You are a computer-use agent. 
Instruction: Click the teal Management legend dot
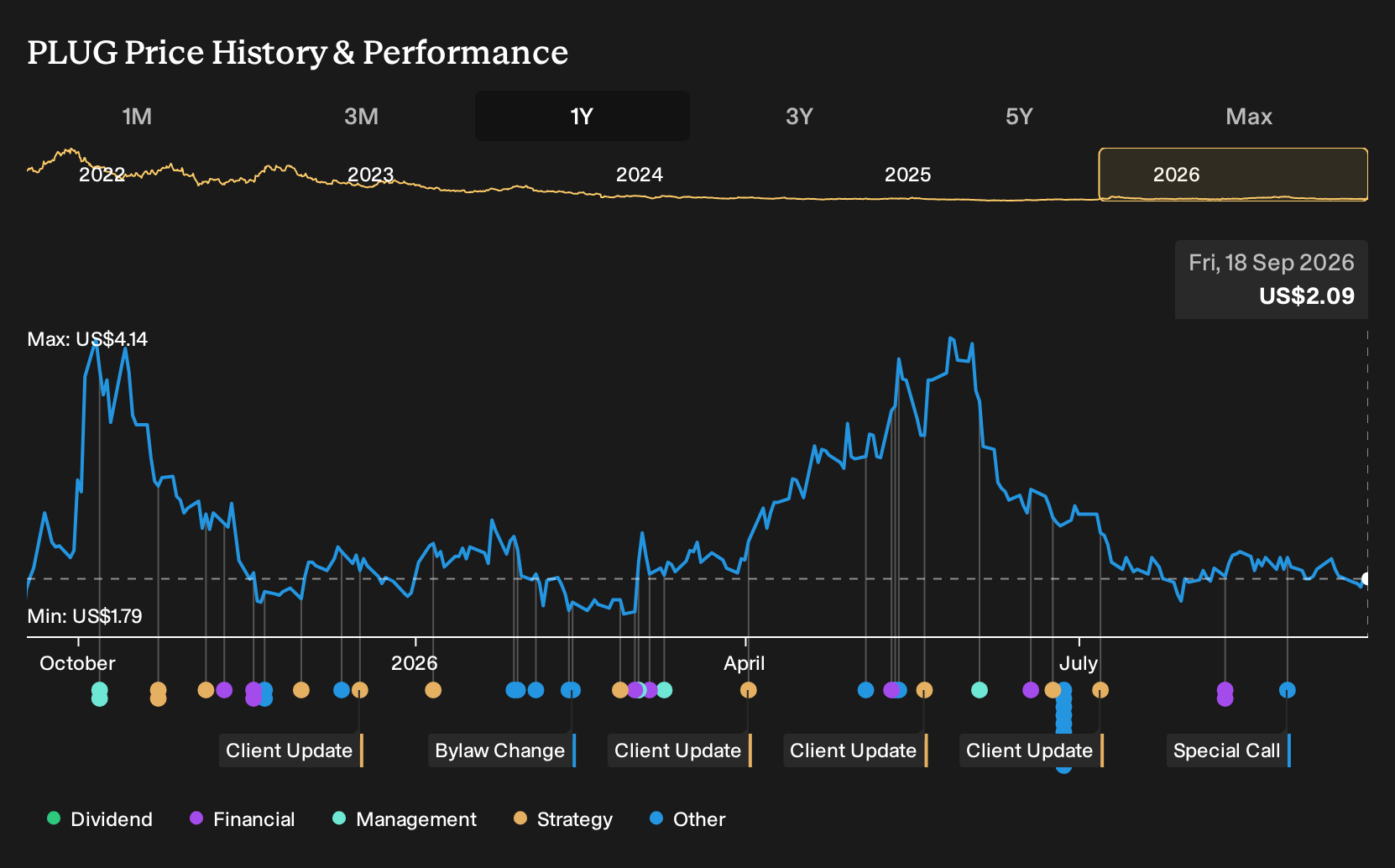(x=339, y=818)
